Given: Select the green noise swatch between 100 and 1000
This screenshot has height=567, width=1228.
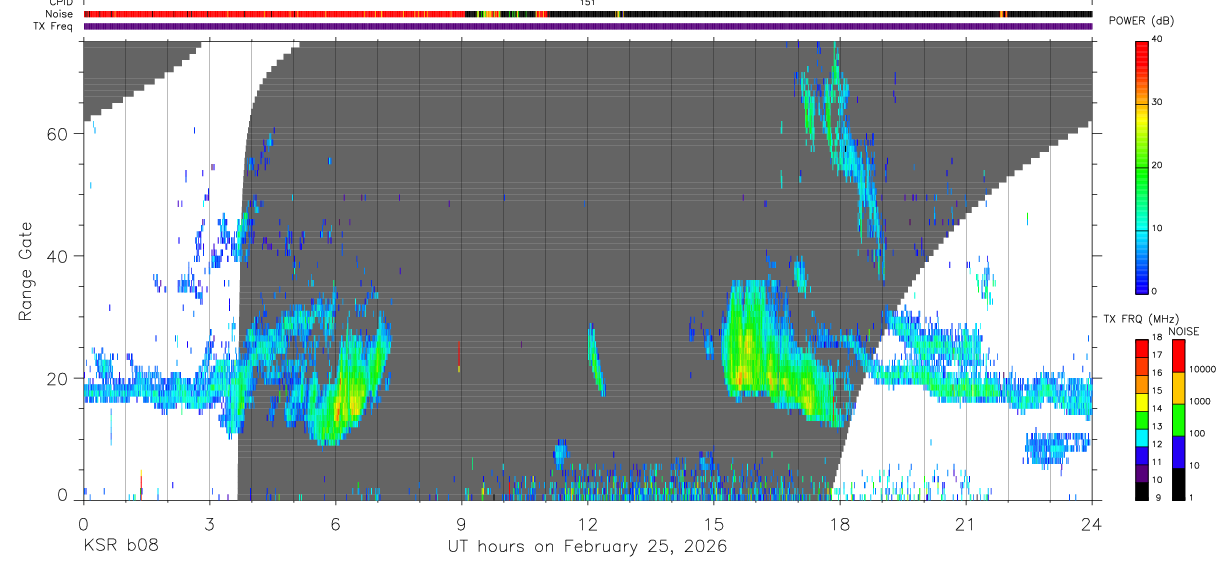Looking at the screenshot, I should click(1177, 420).
